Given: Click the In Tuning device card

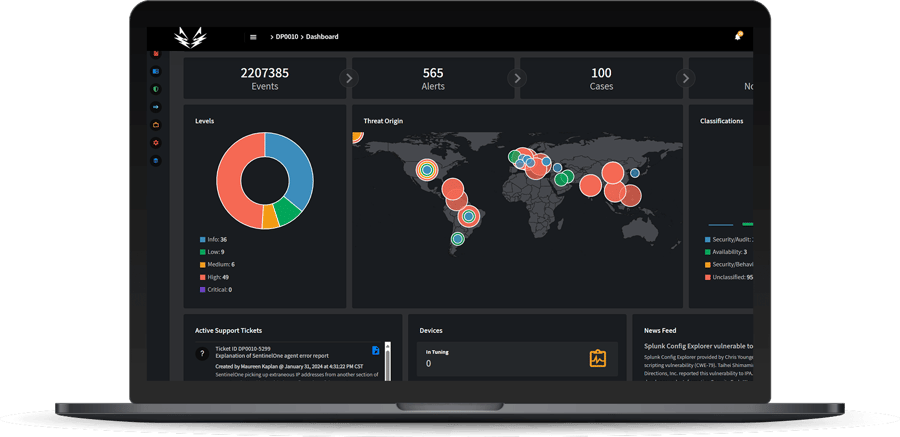Looking at the screenshot, I should point(517,359).
